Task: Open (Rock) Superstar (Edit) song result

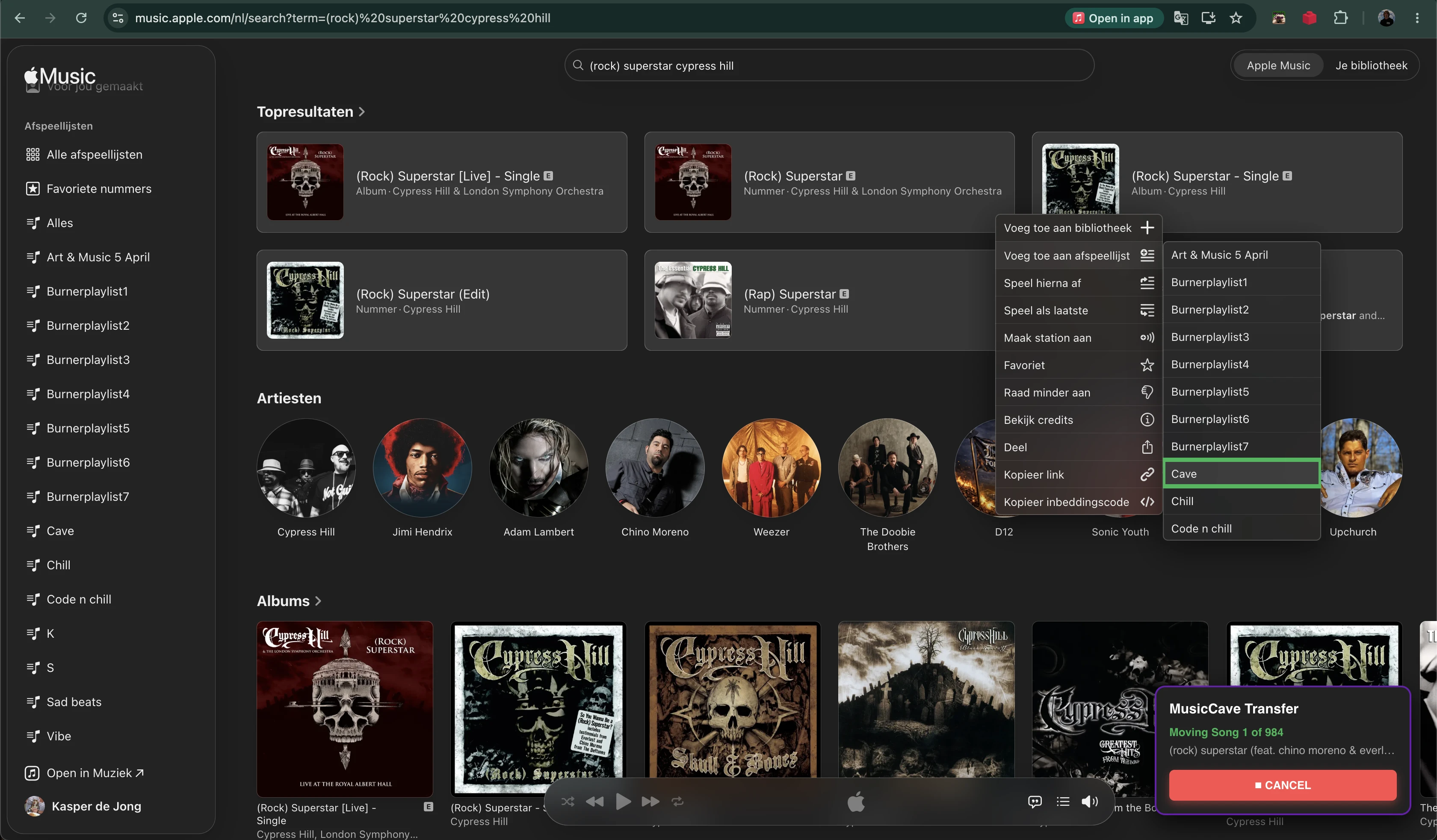Action: [441, 300]
